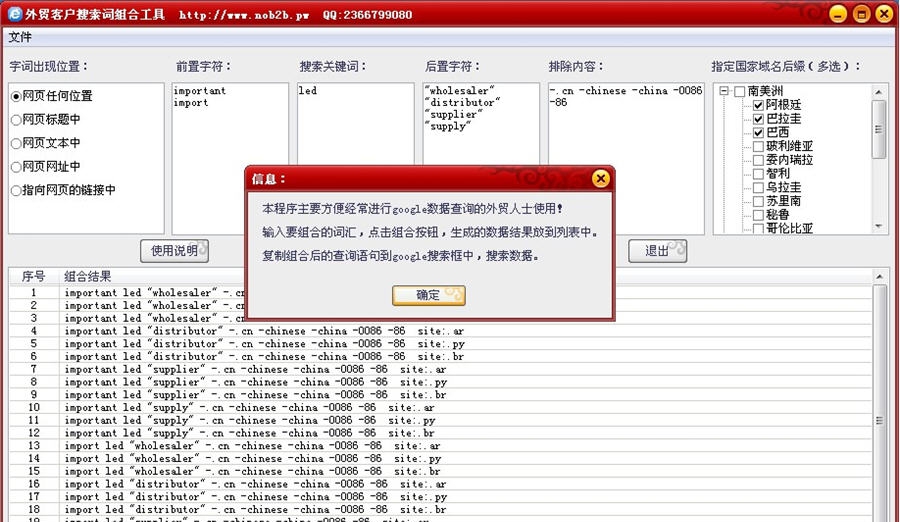Maximize the window using title bar button
The image size is (900, 522).
[x=861, y=14]
